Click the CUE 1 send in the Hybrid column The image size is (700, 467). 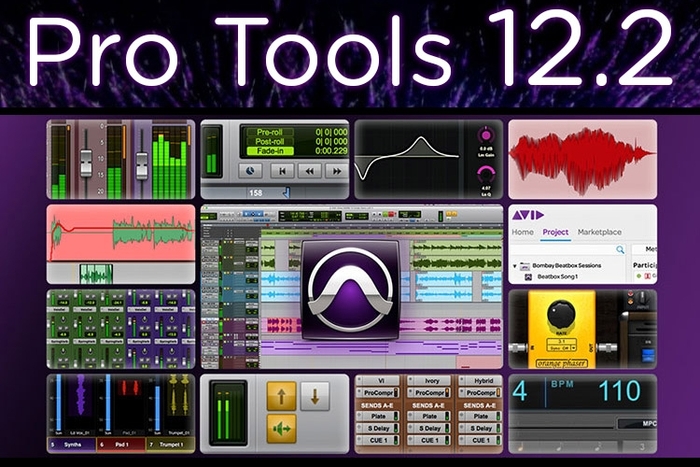pyautogui.click(x=482, y=440)
